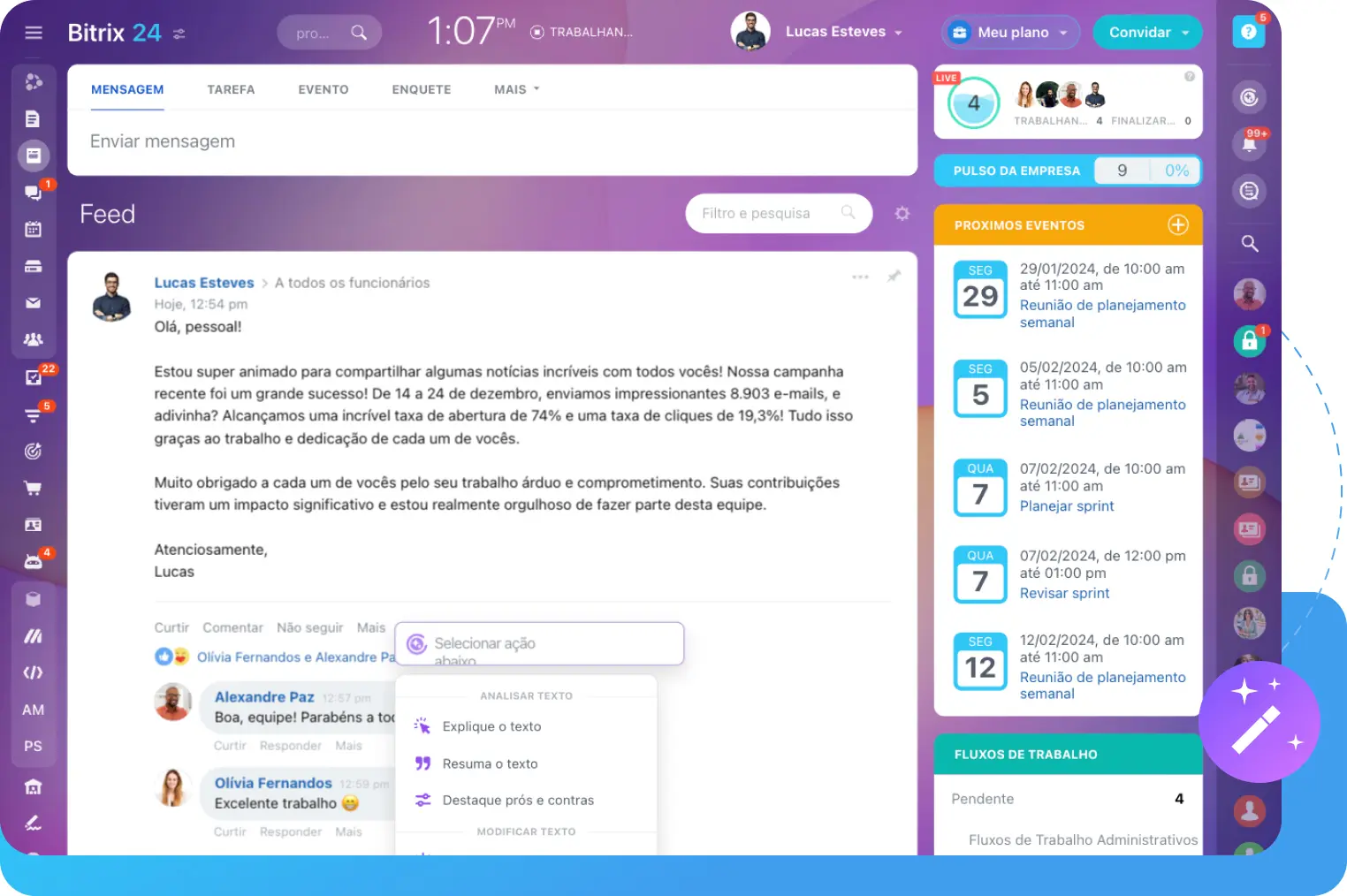This screenshot has height=896, width=1347.
Task: Click the notification bell with 99+ badge
Action: click(x=1249, y=143)
